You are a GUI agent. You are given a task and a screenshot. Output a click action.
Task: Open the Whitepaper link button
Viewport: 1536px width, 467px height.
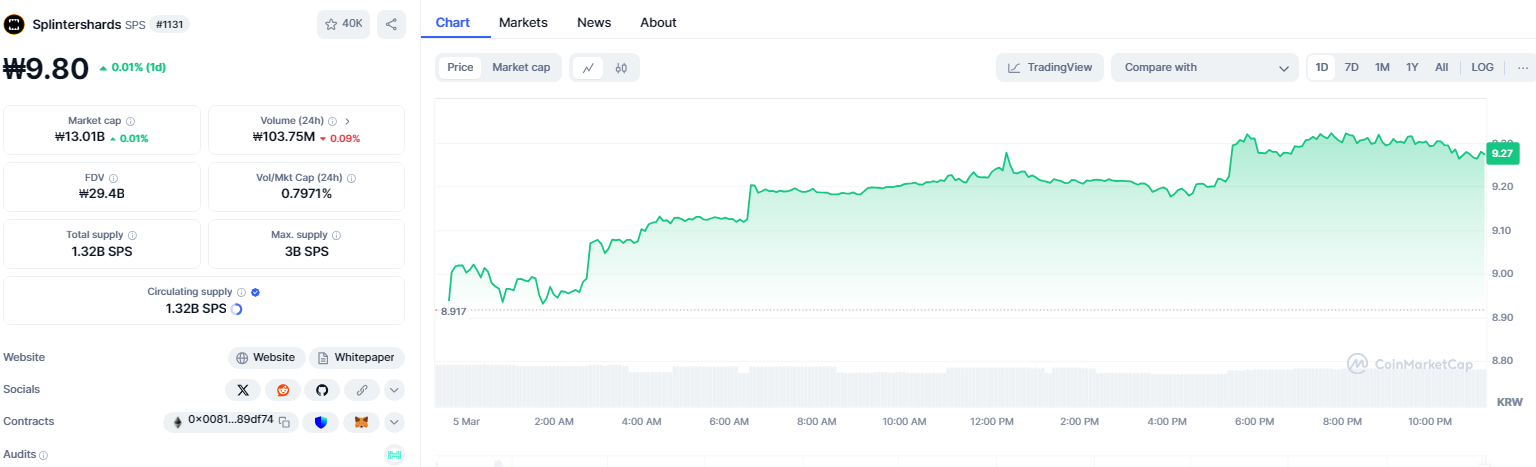pyautogui.click(x=356, y=357)
